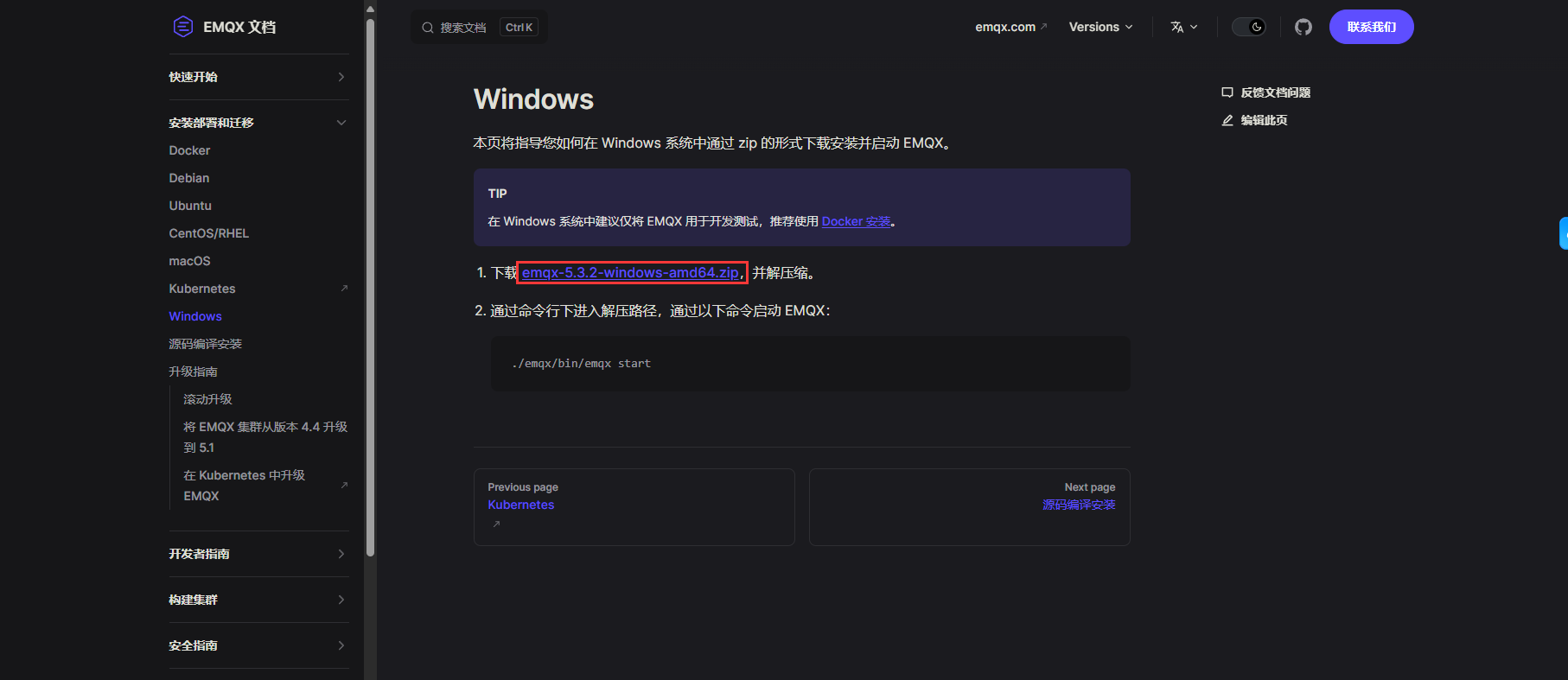The height and width of the screenshot is (680, 1568).
Task: Click the ./emqx/bin/emqx start code block
Action: point(811,364)
